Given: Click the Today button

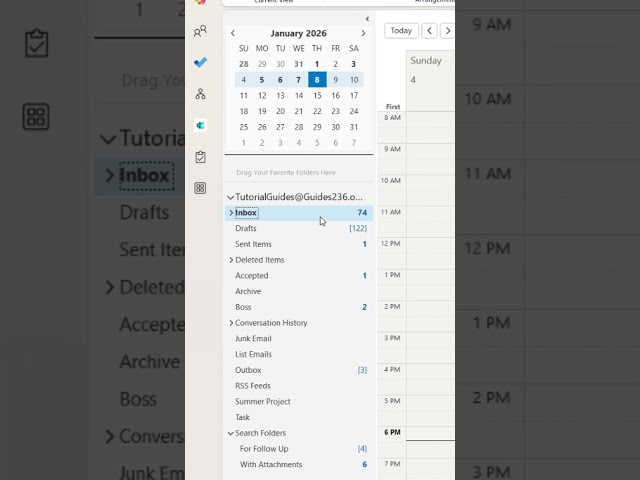Looking at the screenshot, I should (x=401, y=31).
